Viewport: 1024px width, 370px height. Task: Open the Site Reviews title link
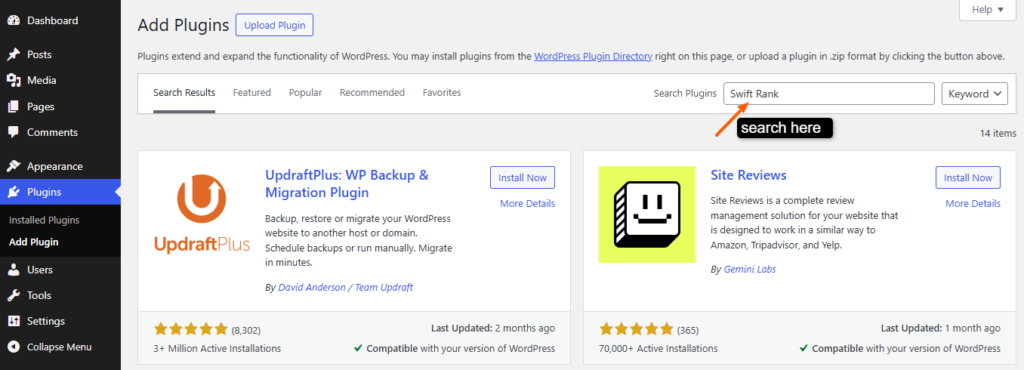[748, 176]
